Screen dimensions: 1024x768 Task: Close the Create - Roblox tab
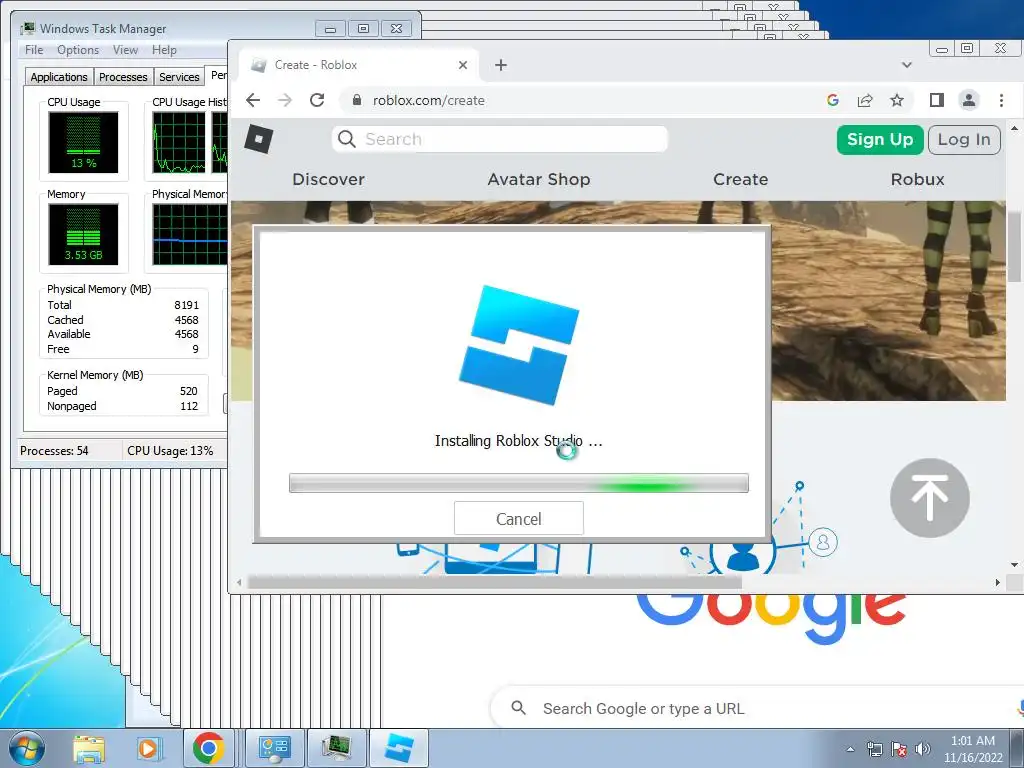[463, 65]
